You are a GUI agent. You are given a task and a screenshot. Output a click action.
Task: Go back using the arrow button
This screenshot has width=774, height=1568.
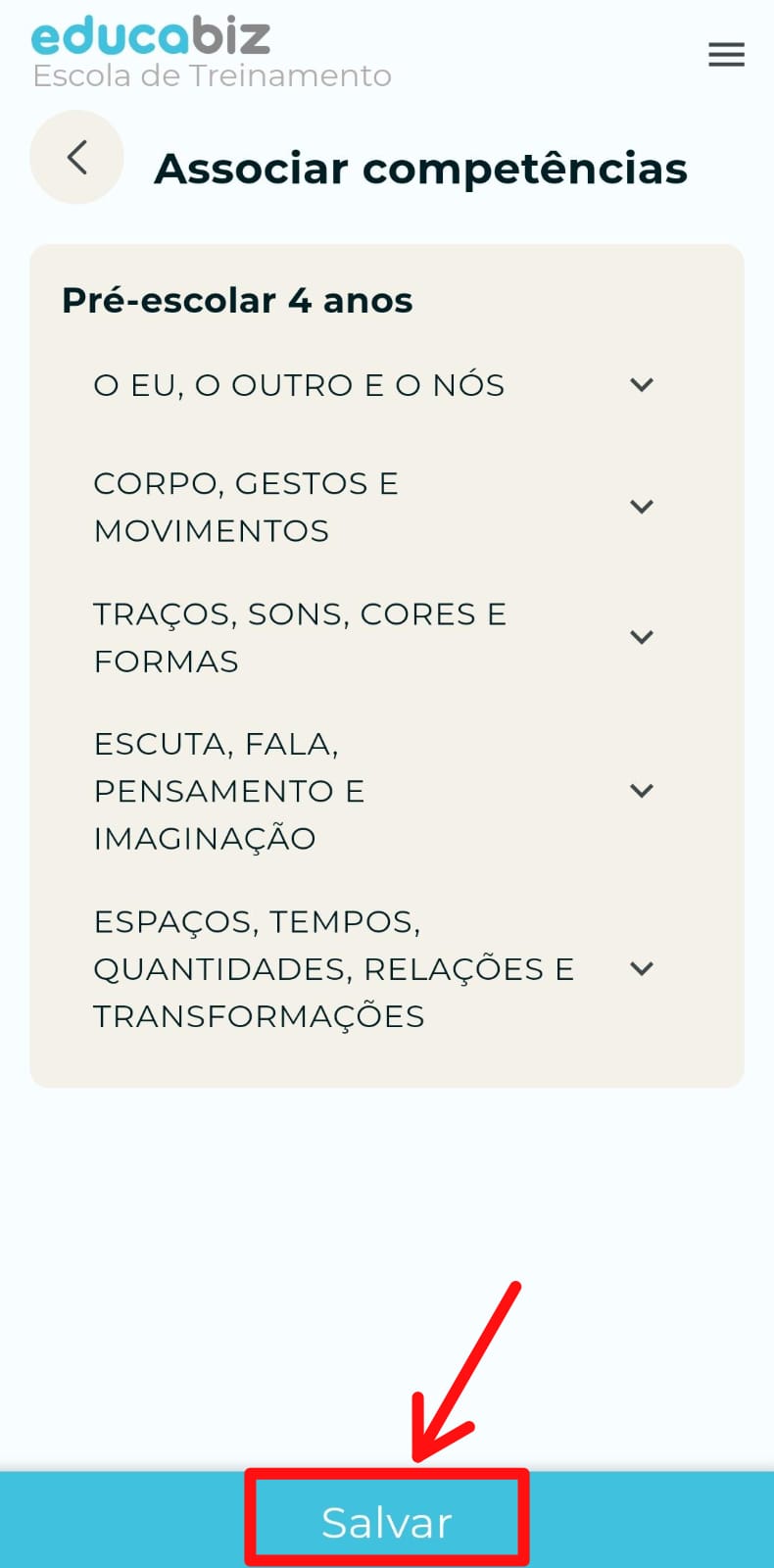tap(77, 158)
